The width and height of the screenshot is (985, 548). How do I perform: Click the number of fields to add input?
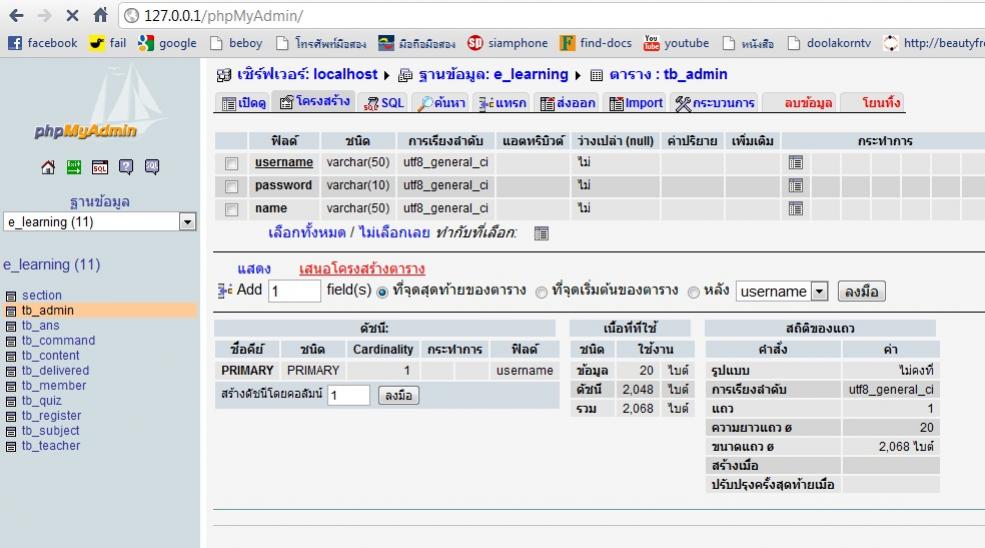pyautogui.click(x=295, y=291)
